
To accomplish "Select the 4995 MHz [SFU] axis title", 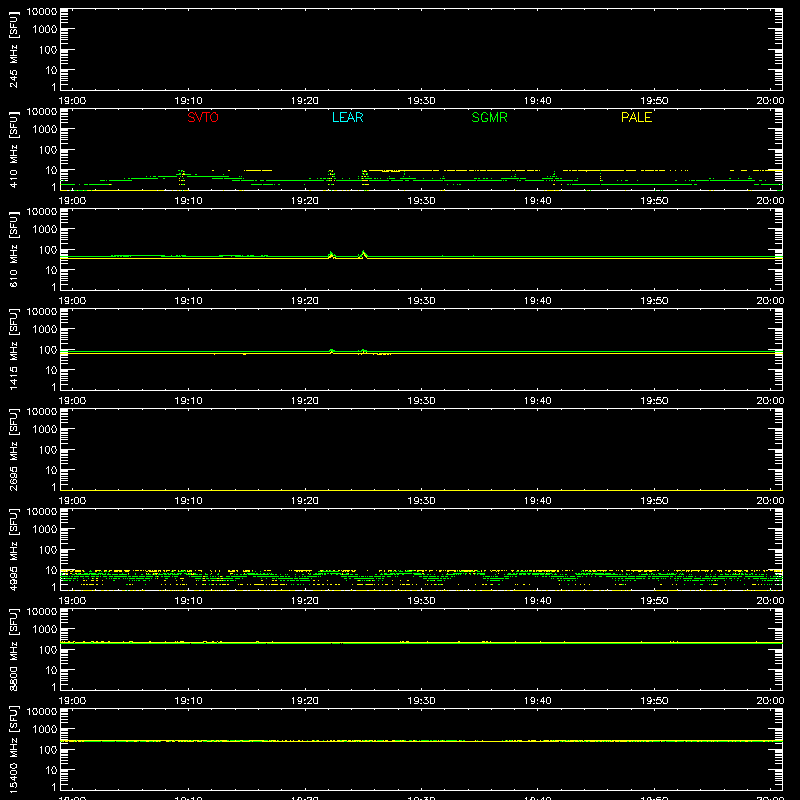I will coord(13,549).
